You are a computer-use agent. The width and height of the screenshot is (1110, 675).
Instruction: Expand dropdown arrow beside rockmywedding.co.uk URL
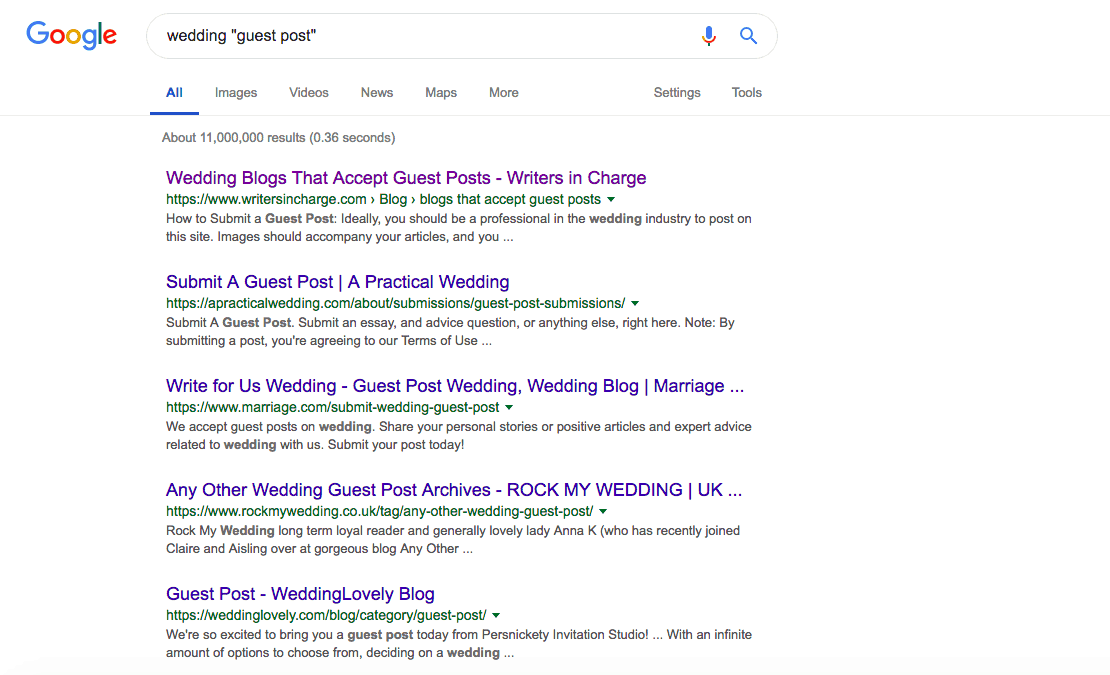tap(603, 512)
